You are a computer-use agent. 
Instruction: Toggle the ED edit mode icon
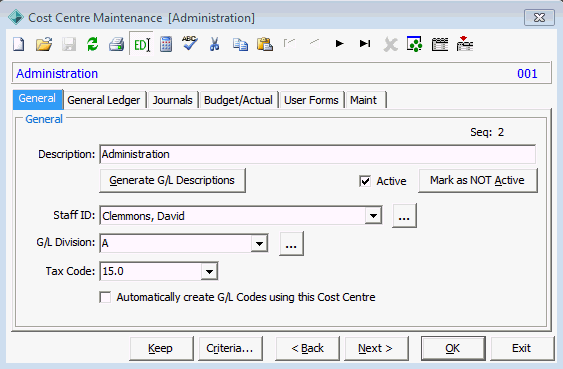[141, 45]
